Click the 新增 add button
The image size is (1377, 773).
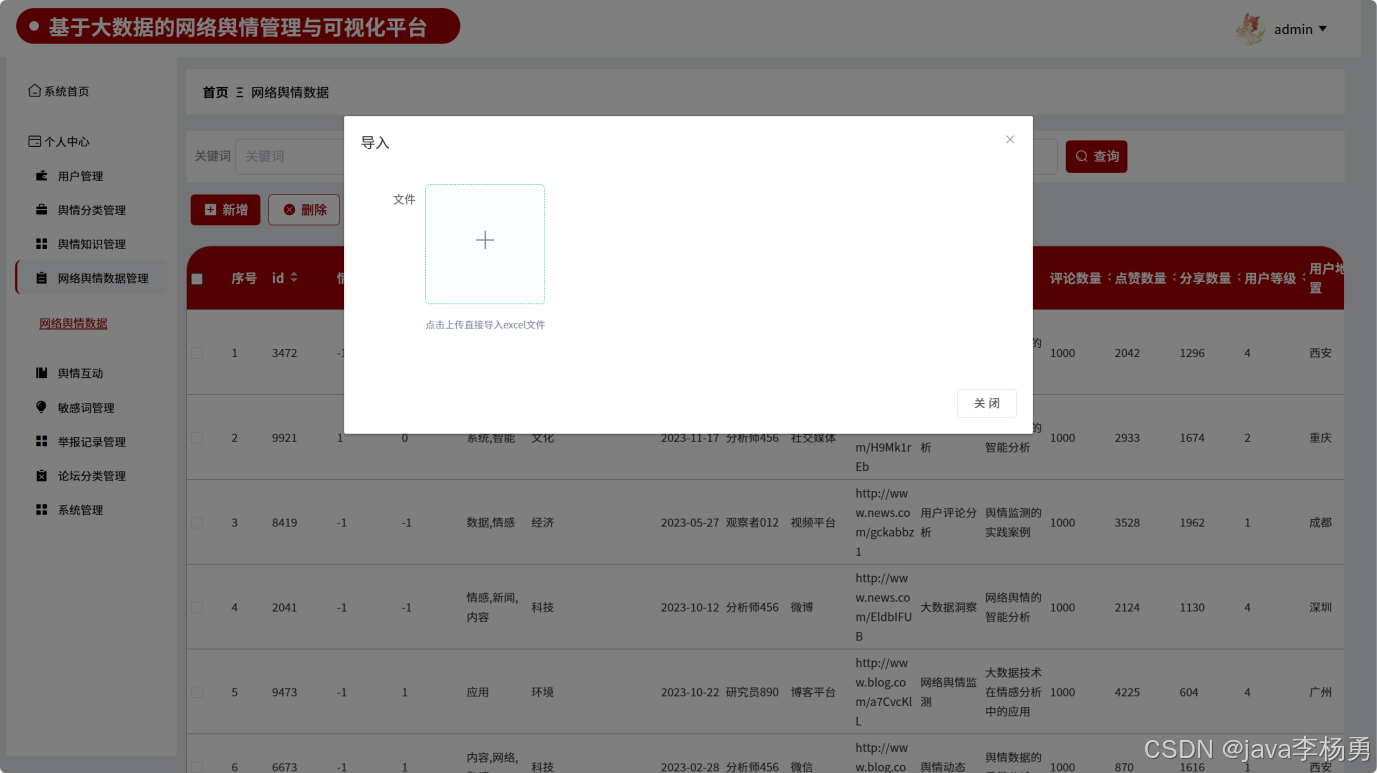(x=226, y=210)
